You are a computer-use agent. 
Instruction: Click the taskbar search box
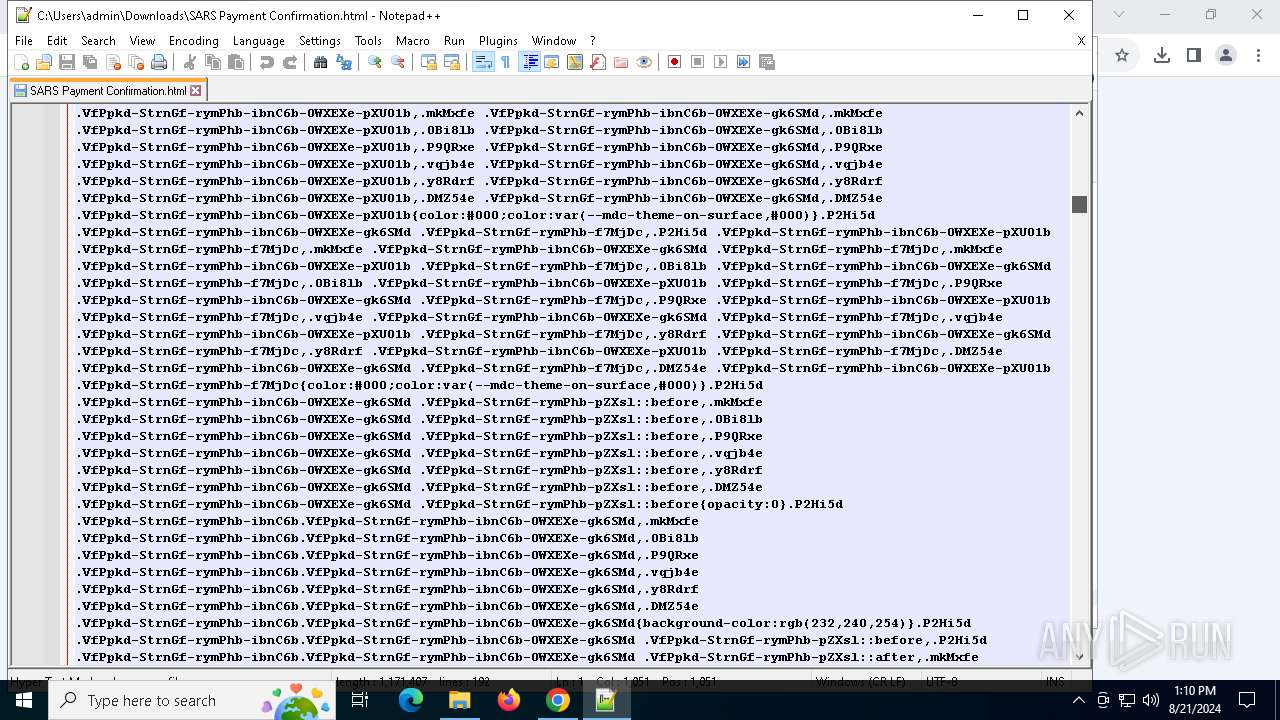(192, 700)
